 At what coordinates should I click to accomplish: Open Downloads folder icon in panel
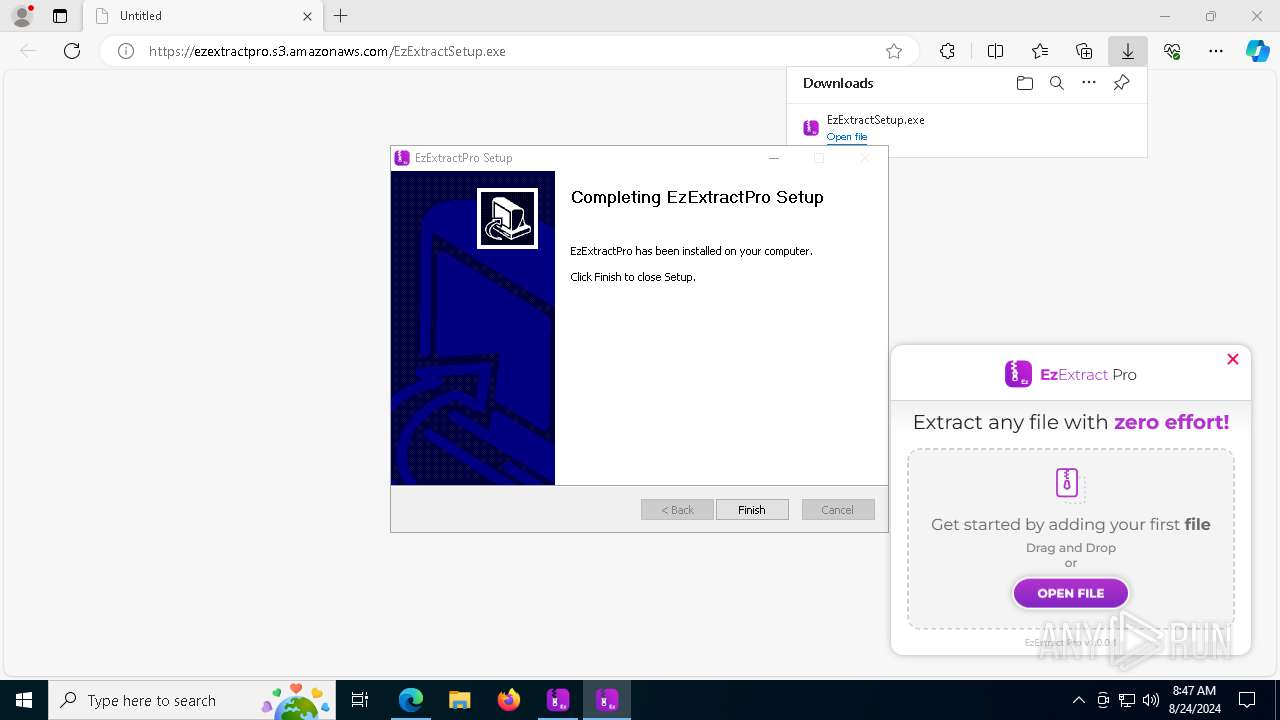click(x=1024, y=83)
